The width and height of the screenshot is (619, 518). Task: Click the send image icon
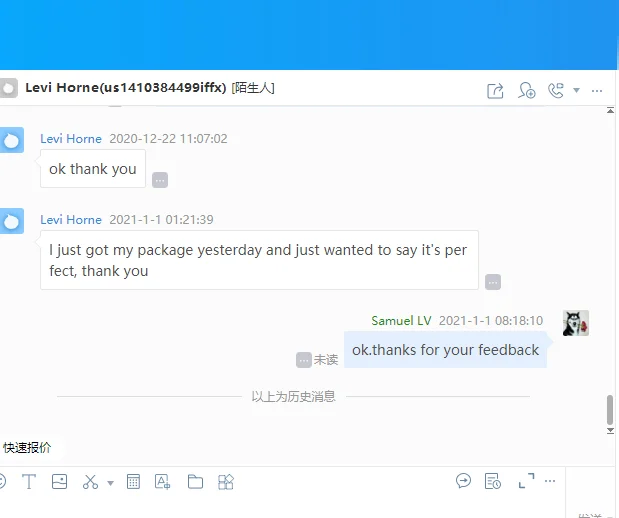pyautogui.click(x=59, y=482)
